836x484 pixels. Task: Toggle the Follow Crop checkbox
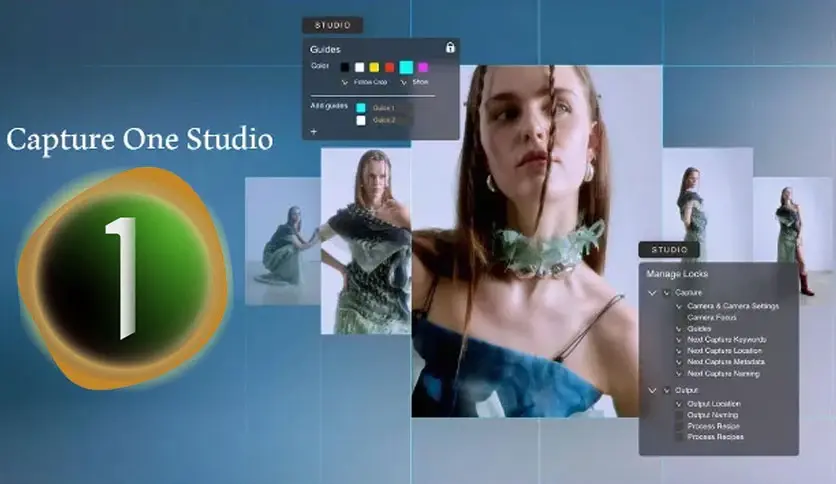pyautogui.click(x=345, y=82)
